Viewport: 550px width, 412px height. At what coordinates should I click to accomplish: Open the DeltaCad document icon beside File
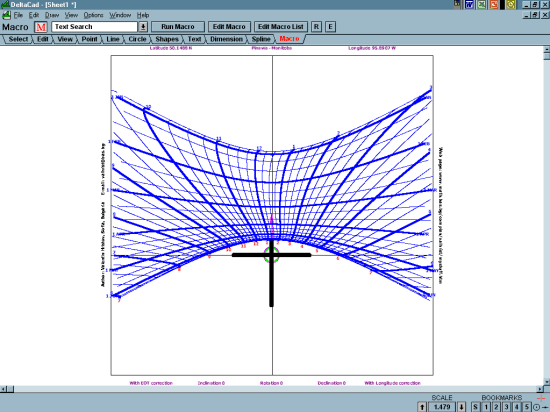[6, 15]
